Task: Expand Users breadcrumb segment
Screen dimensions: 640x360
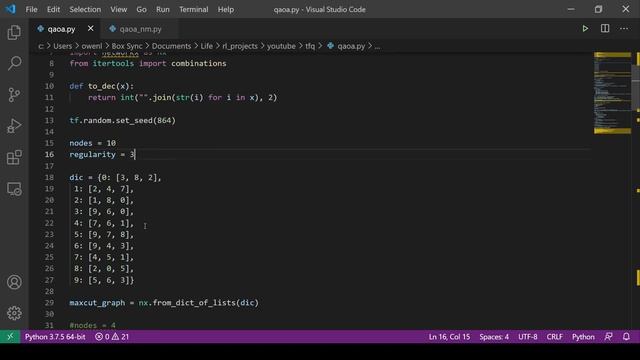Action: pyautogui.click(x=62, y=46)
